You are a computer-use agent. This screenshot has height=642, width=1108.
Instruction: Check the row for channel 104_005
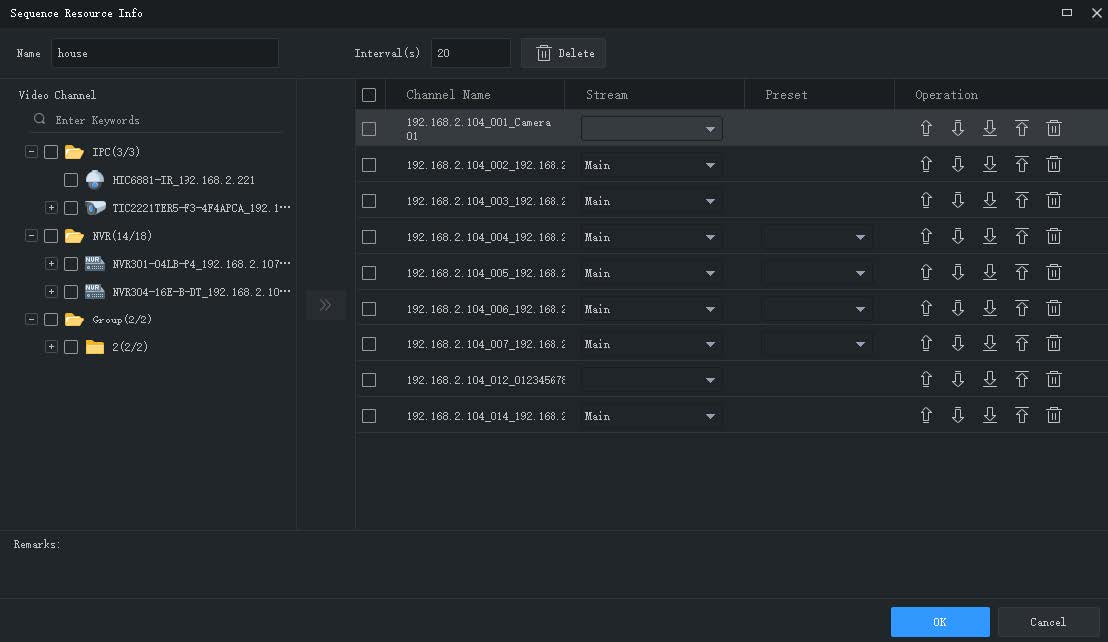point(369,273)
